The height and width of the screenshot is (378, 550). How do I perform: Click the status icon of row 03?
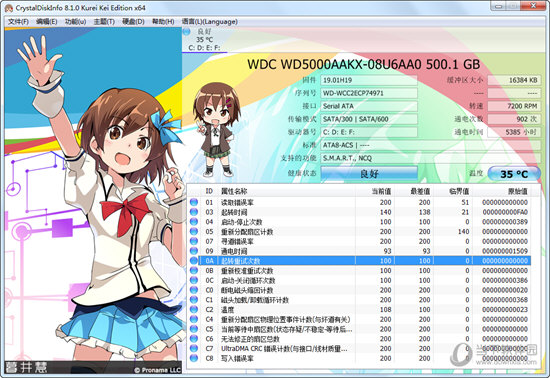tap(194, 212)
